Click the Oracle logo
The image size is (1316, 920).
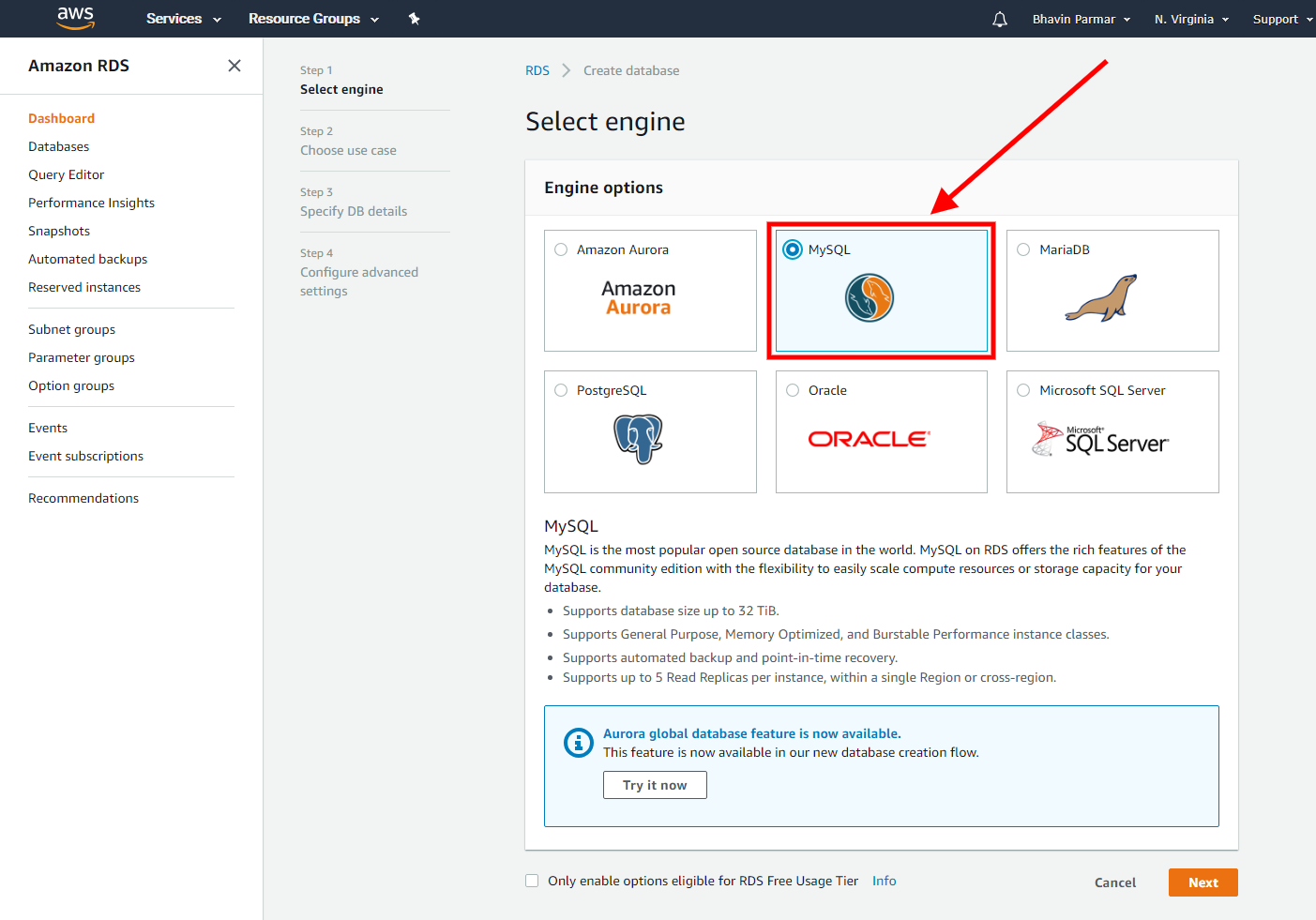point(870,439)
